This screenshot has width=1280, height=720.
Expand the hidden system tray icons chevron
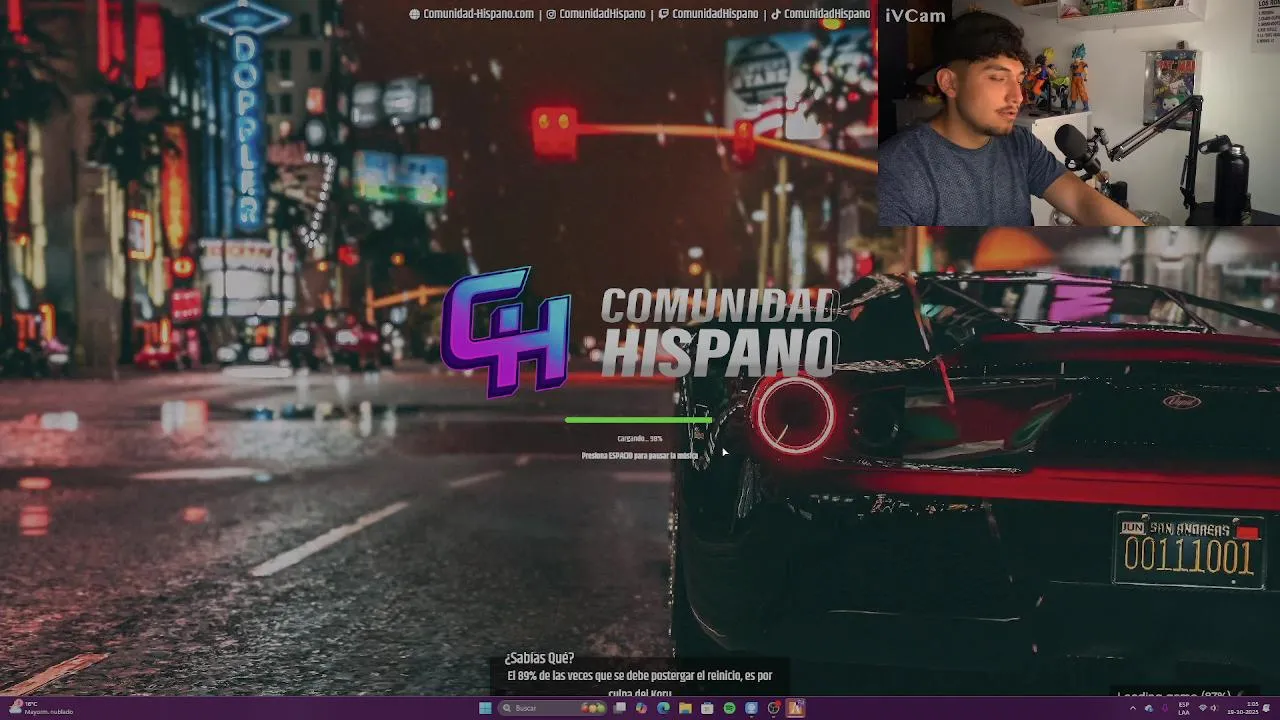(1133, 708)
